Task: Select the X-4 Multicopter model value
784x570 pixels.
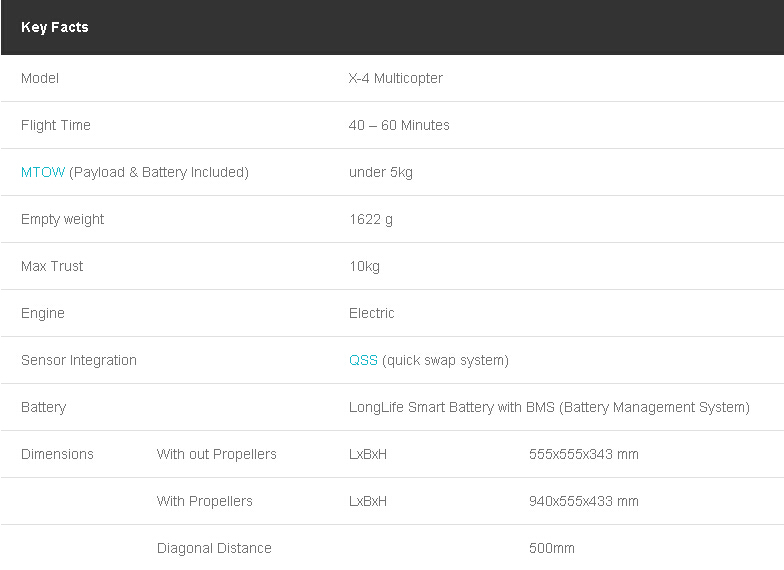Action: (x=396, y=78)
